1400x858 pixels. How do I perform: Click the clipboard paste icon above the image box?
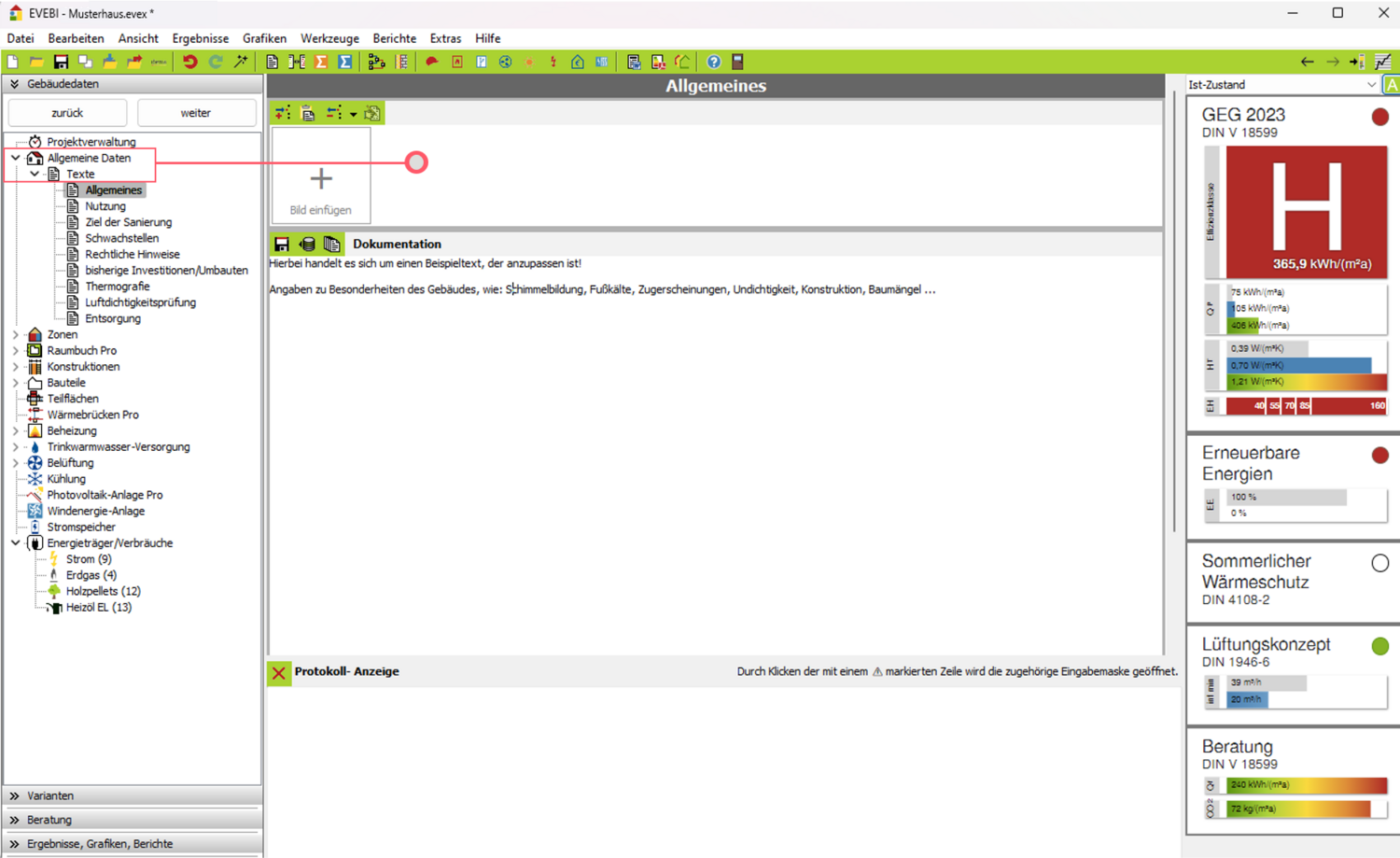coord(308,113)
